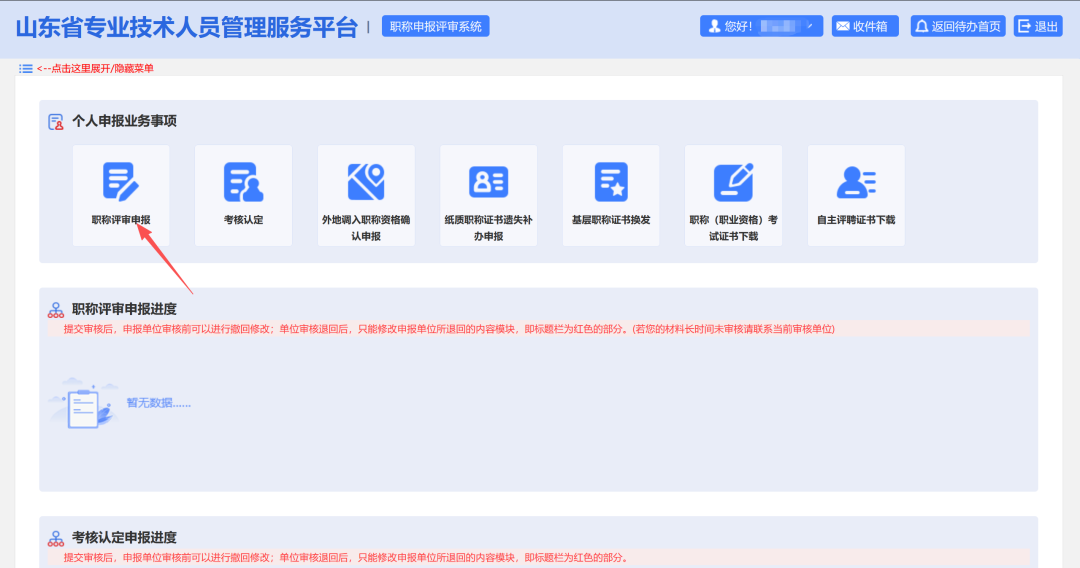Select the 外地调入职称资格确认申报 tile
The height and width of the screenshot is (568, 1080).
tap(366, 196)
